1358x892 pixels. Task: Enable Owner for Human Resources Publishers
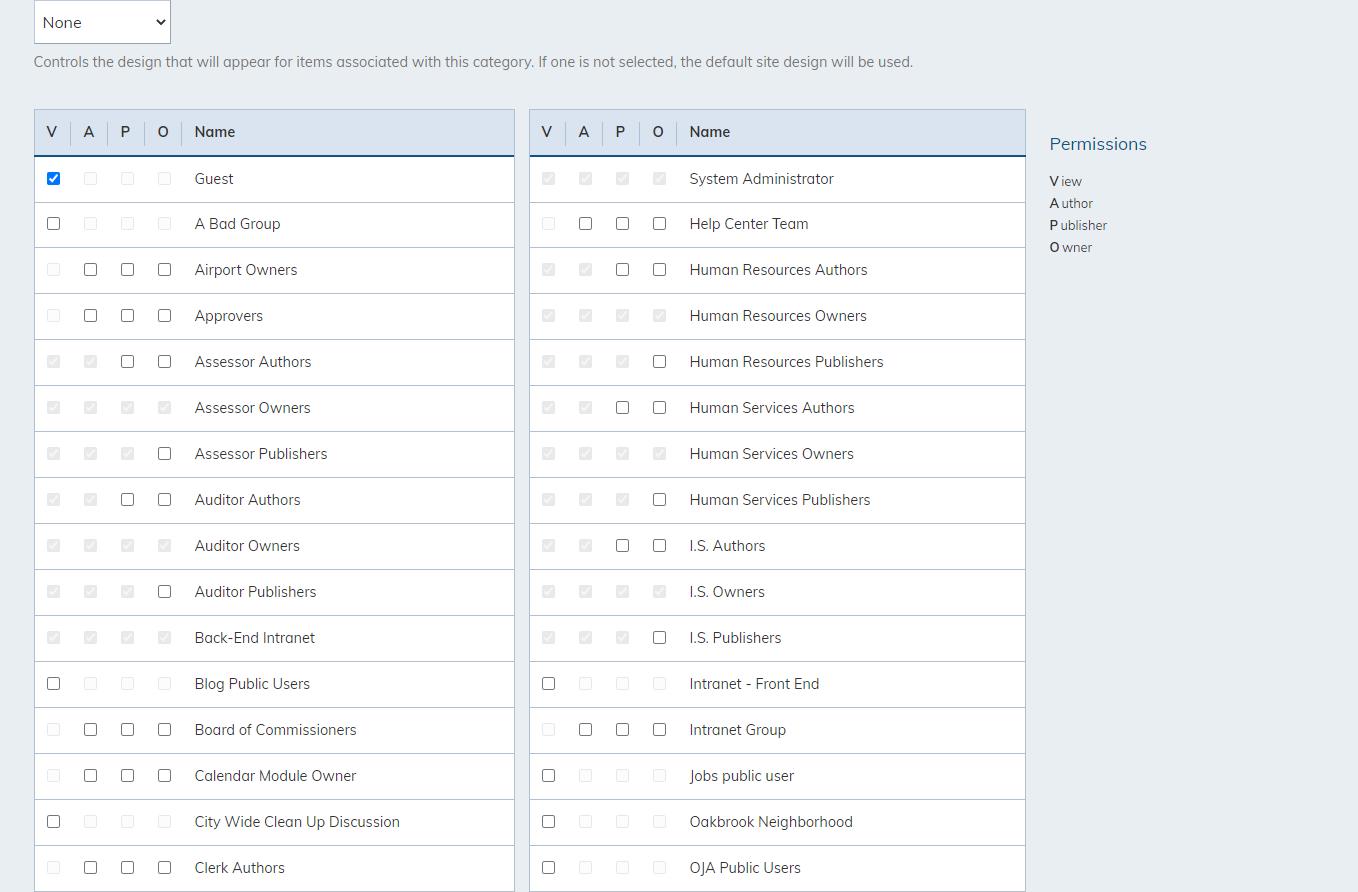click(x=660, y=362)
